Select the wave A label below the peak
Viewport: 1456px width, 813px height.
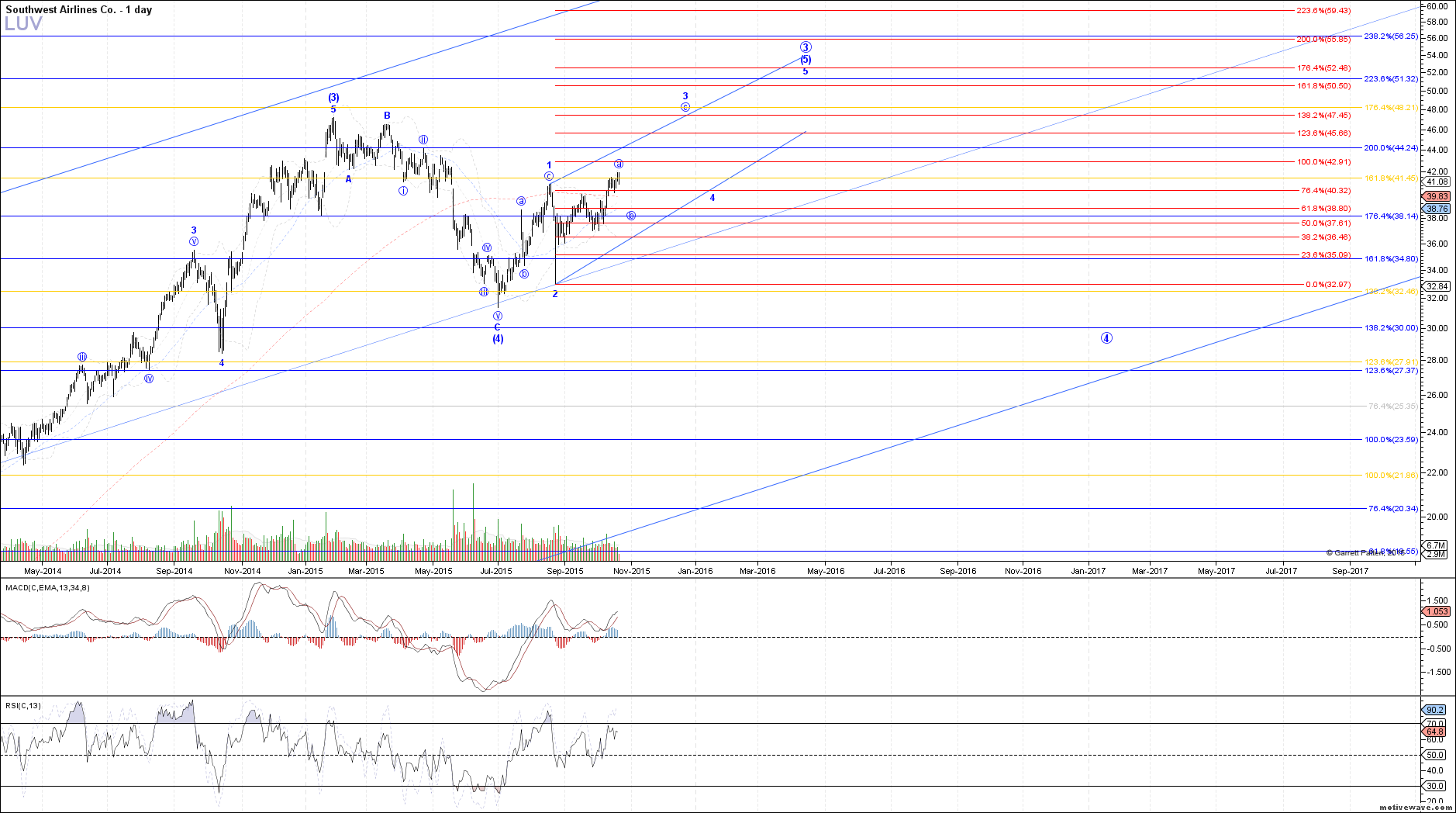349,179
